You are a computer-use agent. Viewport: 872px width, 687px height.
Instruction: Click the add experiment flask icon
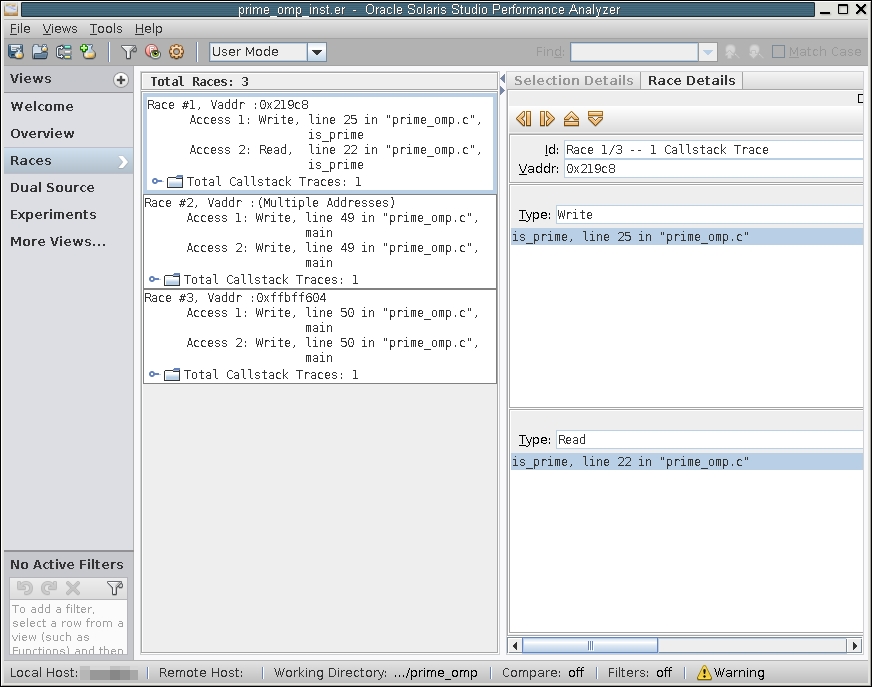88,52
